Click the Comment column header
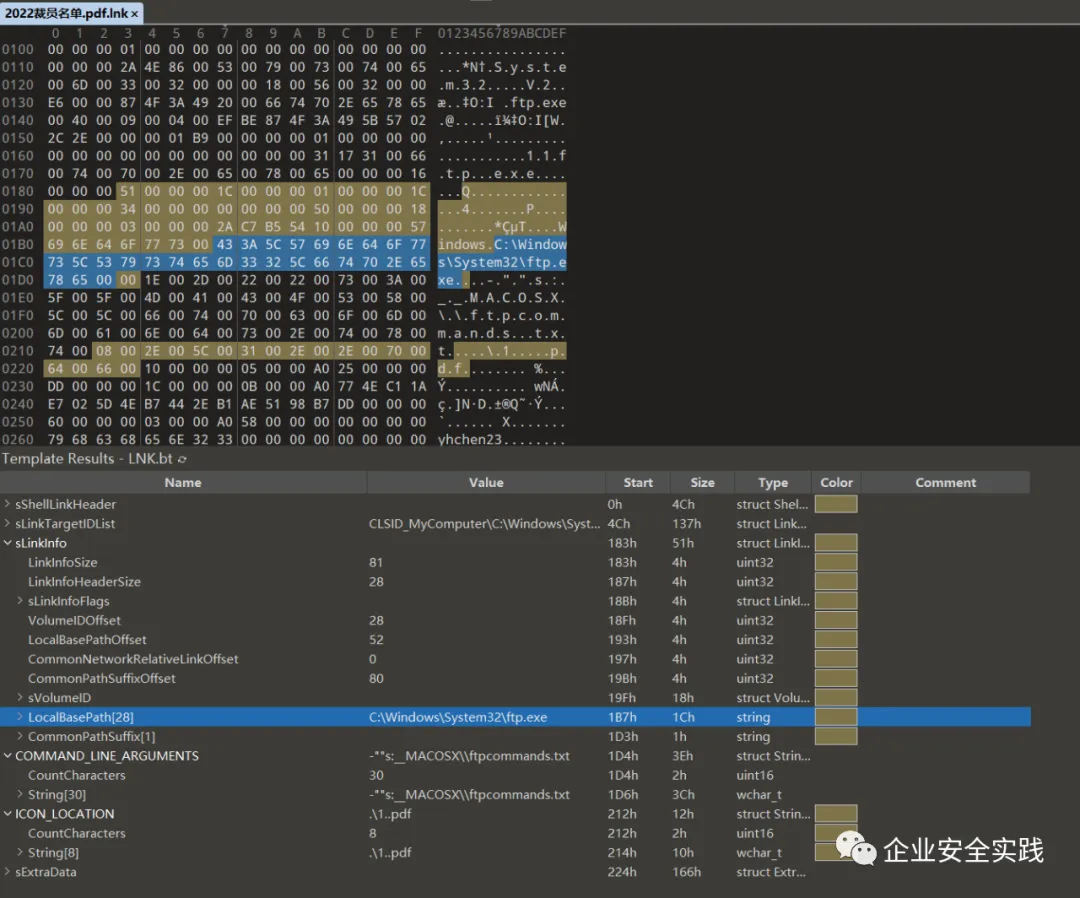The width and height of the screenshot is (1080, 898). pyautogui.click(x=945, y=482)
